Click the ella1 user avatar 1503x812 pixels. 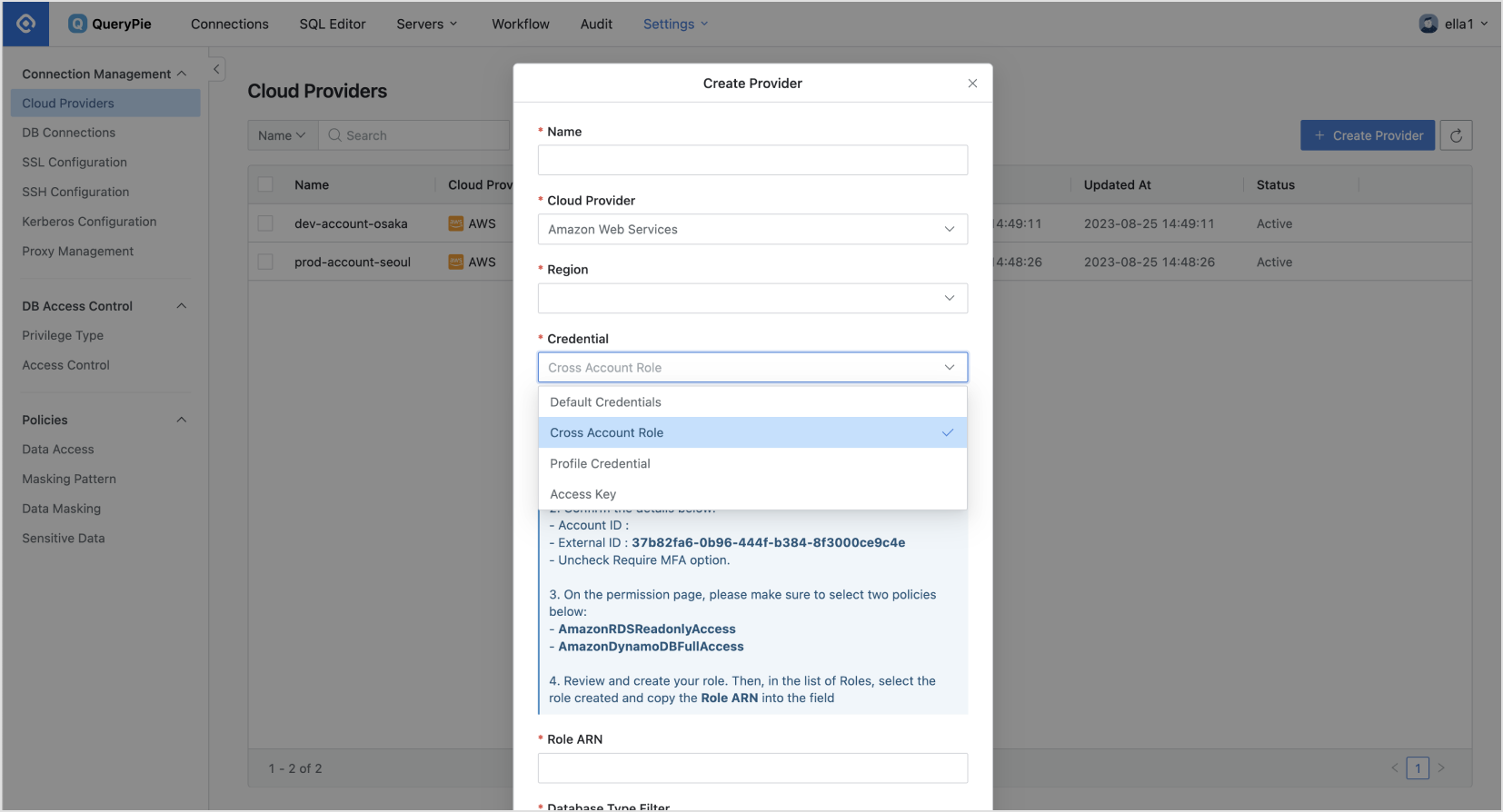coord(1428,24)
